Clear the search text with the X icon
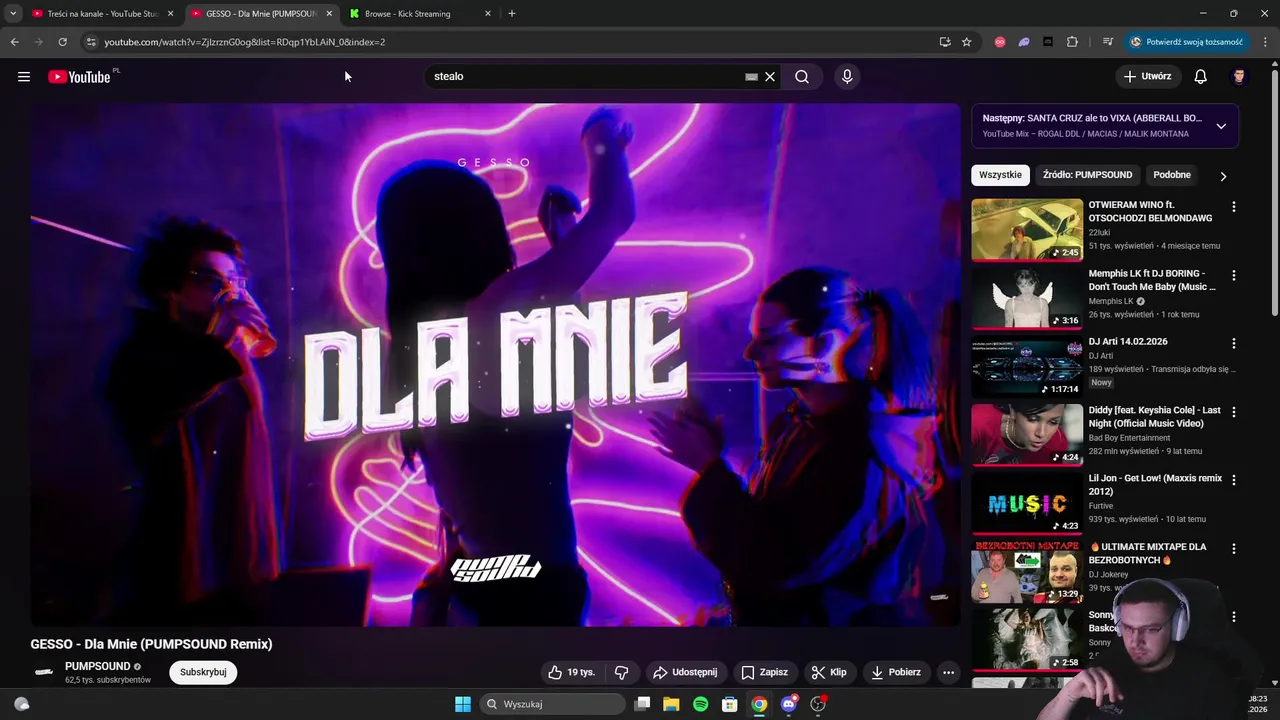This screenshot has width=1280, height=720. point(770,76)
